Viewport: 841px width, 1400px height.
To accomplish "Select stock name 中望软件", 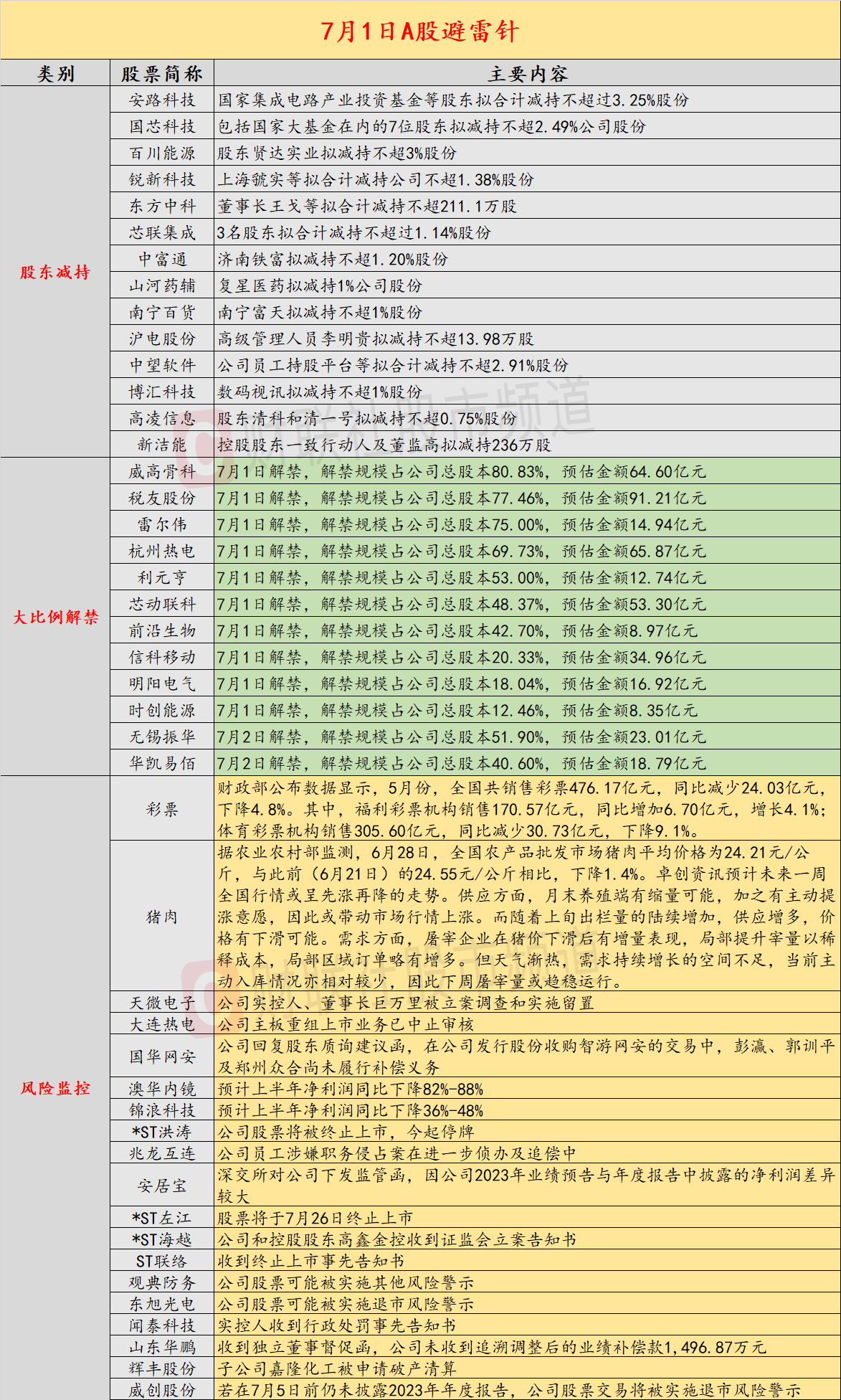I will (162, 366).
